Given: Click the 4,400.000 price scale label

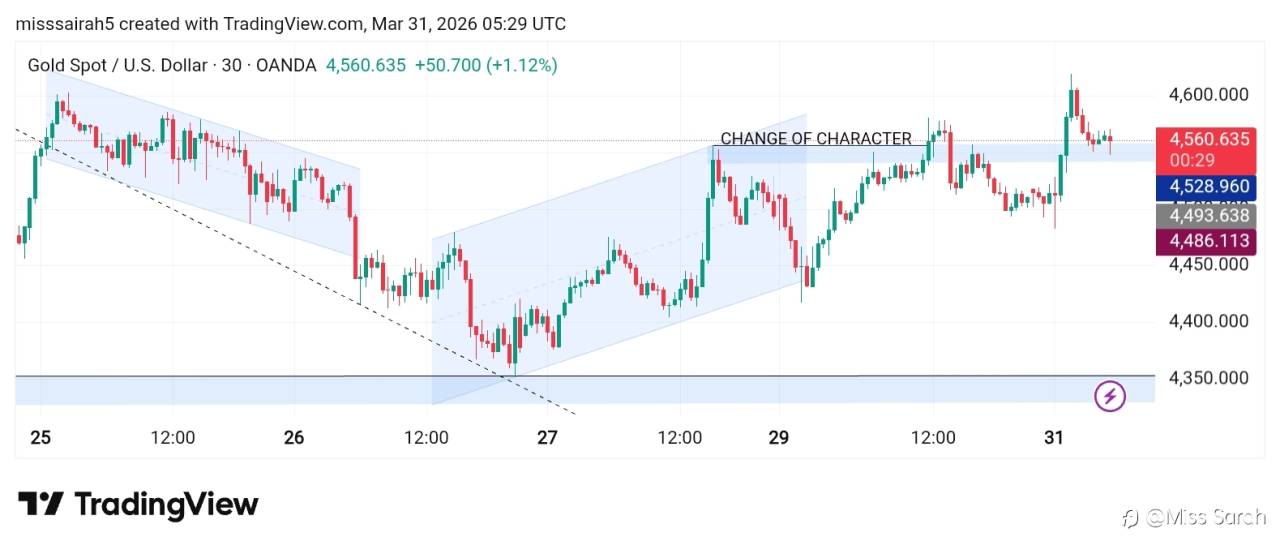Looking at the screenshot, I should [1208, 321].
